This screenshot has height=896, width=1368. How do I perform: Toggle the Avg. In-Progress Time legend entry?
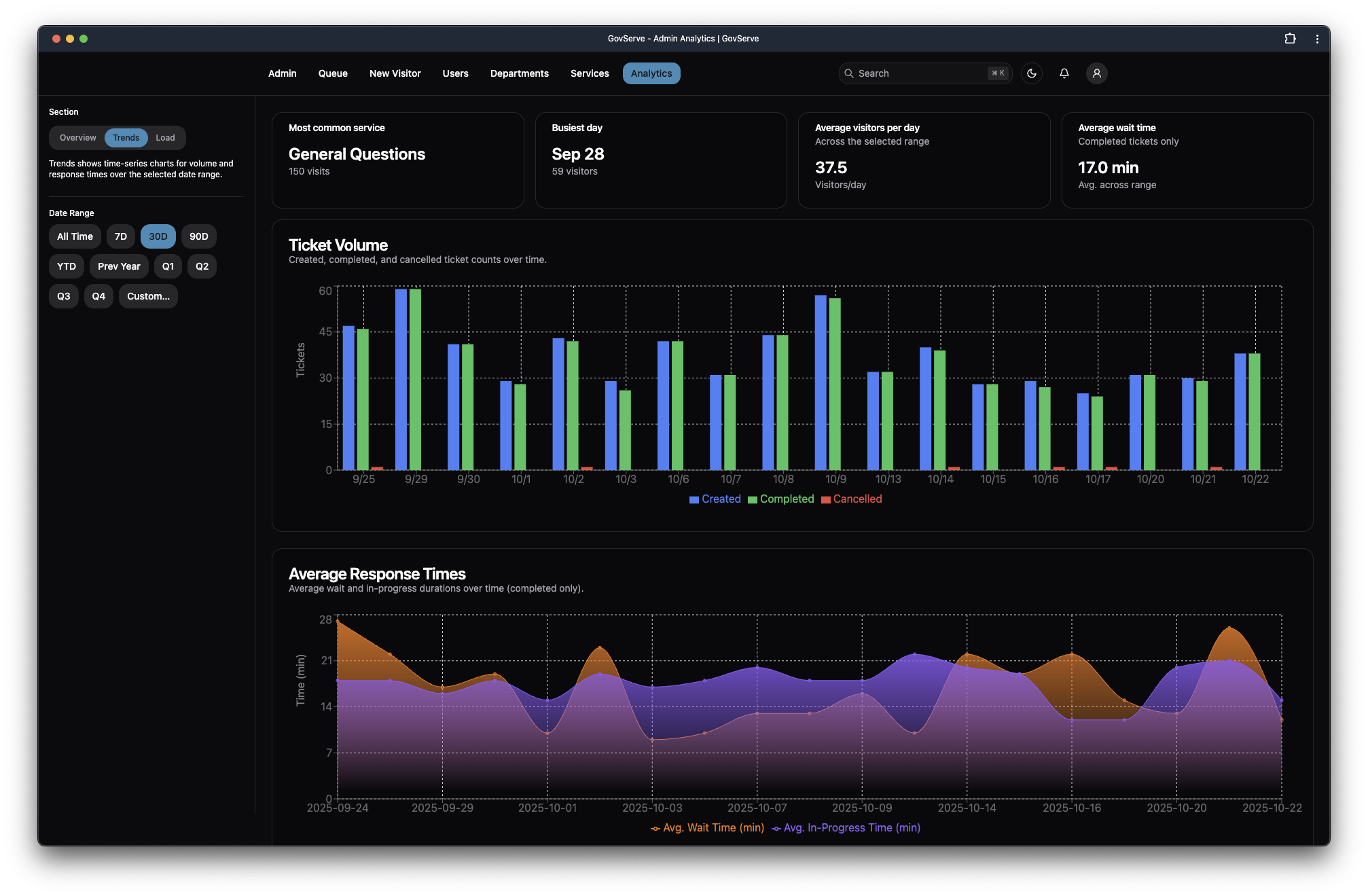[x=846, y=827]
